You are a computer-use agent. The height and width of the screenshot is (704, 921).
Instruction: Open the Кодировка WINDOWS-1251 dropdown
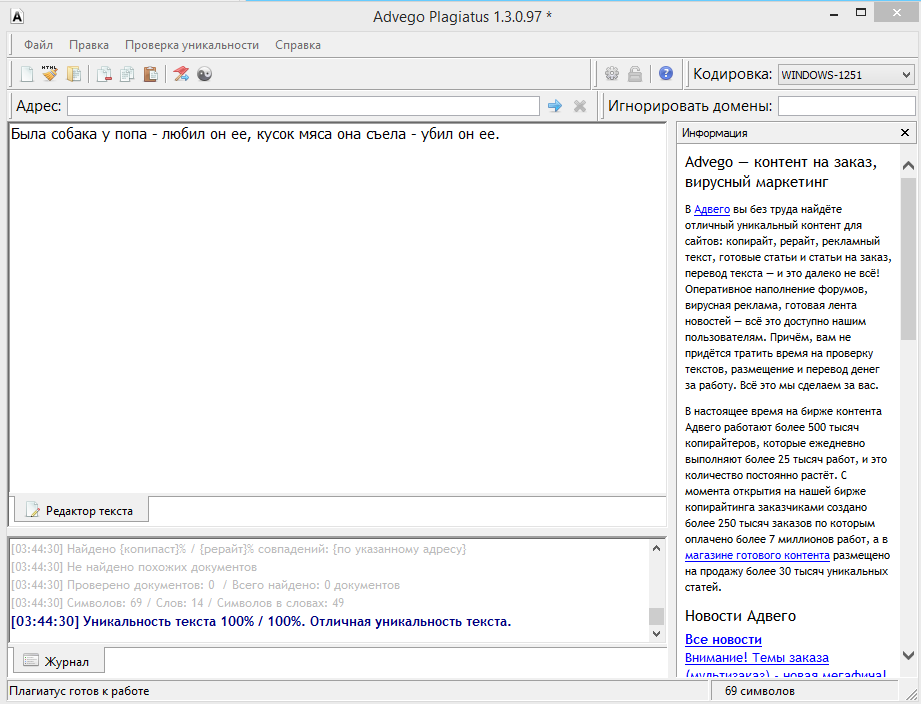[846, 75]
